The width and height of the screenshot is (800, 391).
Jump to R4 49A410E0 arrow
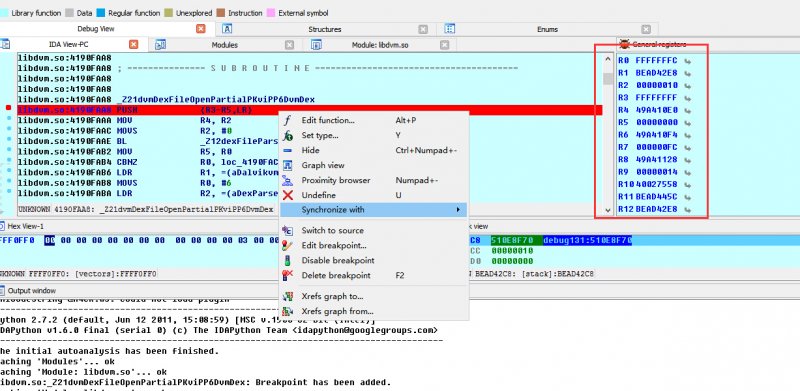(687, 110)
